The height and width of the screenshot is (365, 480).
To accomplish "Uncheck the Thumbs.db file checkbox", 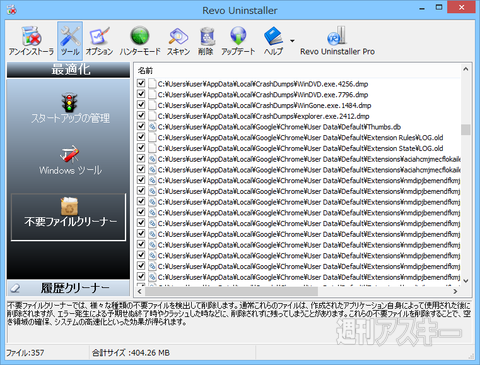I will coord(141,126).
